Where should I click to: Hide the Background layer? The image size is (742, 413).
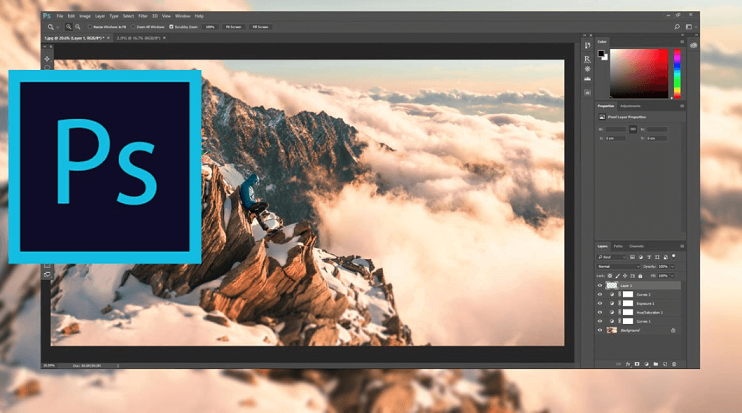[x=600, y=330]
